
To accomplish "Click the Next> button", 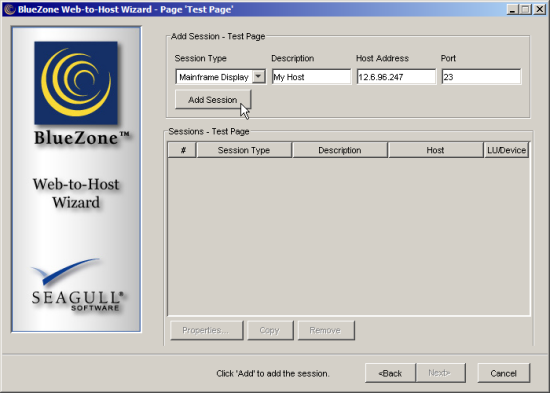I will coord(441,373).
